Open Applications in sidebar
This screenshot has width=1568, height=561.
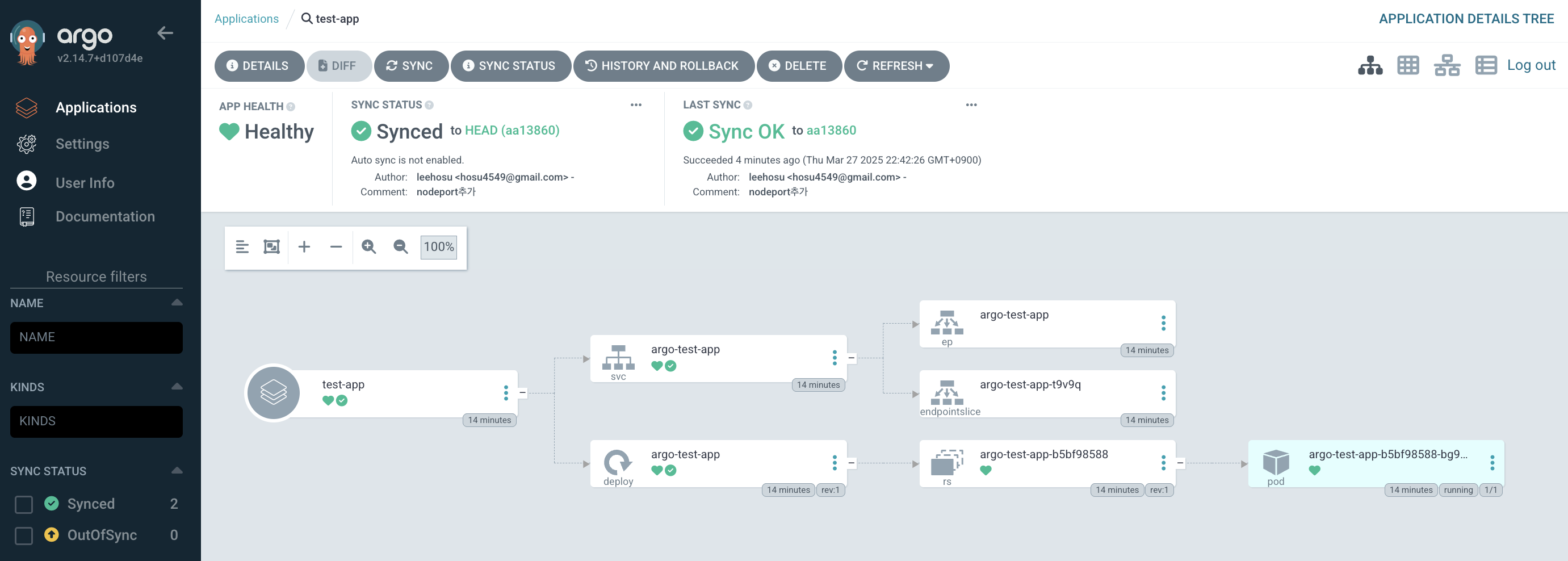[x=95, y=108]
